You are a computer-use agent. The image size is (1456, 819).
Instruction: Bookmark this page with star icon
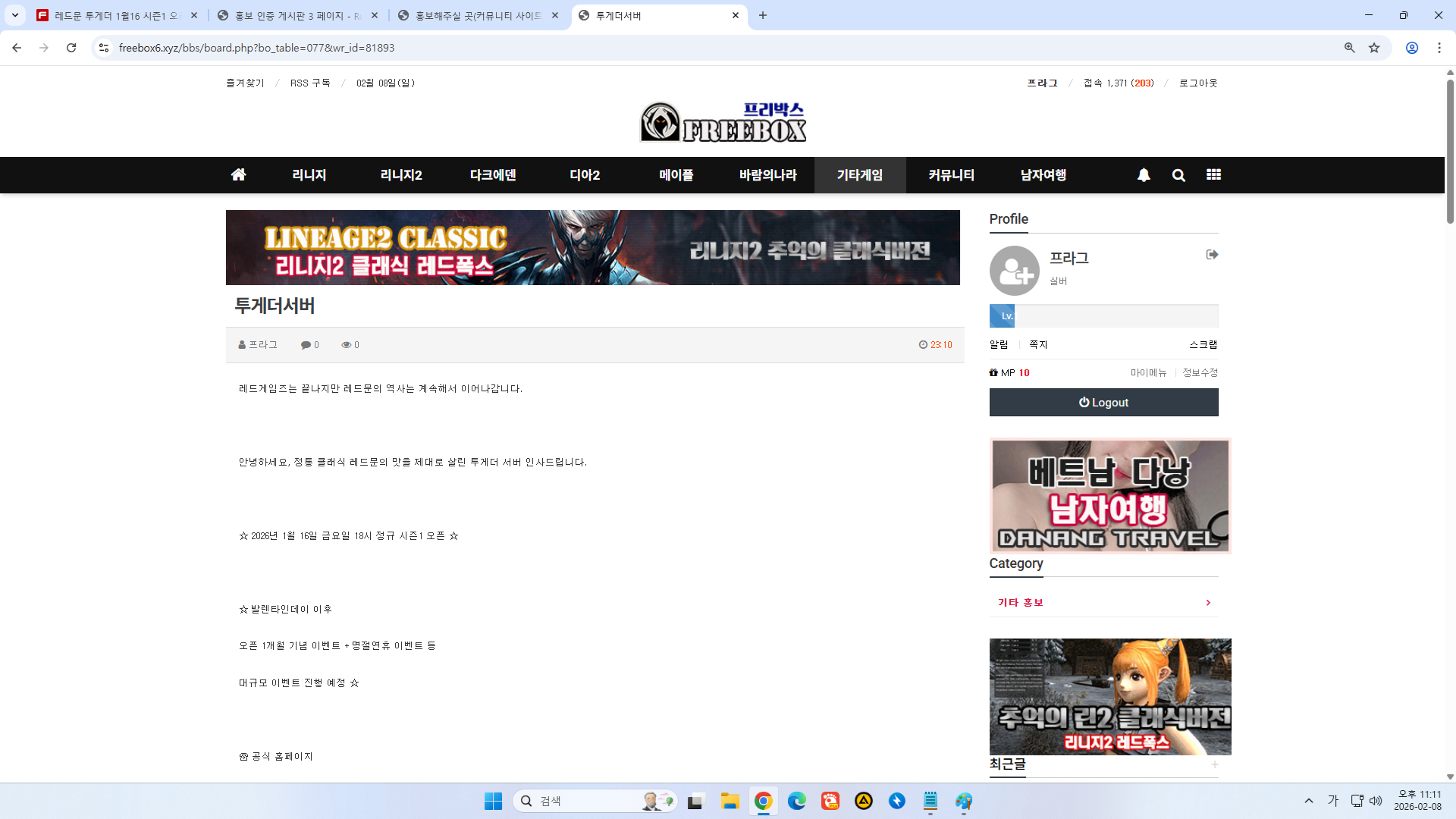(x=1374, y=48)
